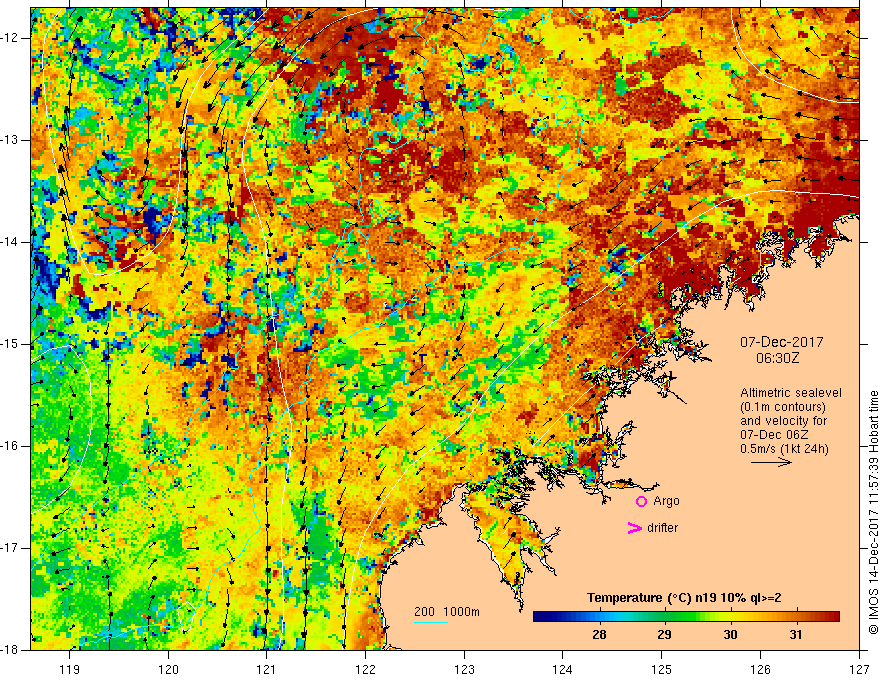Click the cyan bathymetry legend line
This screenshot has width=880, height=680.
pyautogui.click(x=431, y=622)
